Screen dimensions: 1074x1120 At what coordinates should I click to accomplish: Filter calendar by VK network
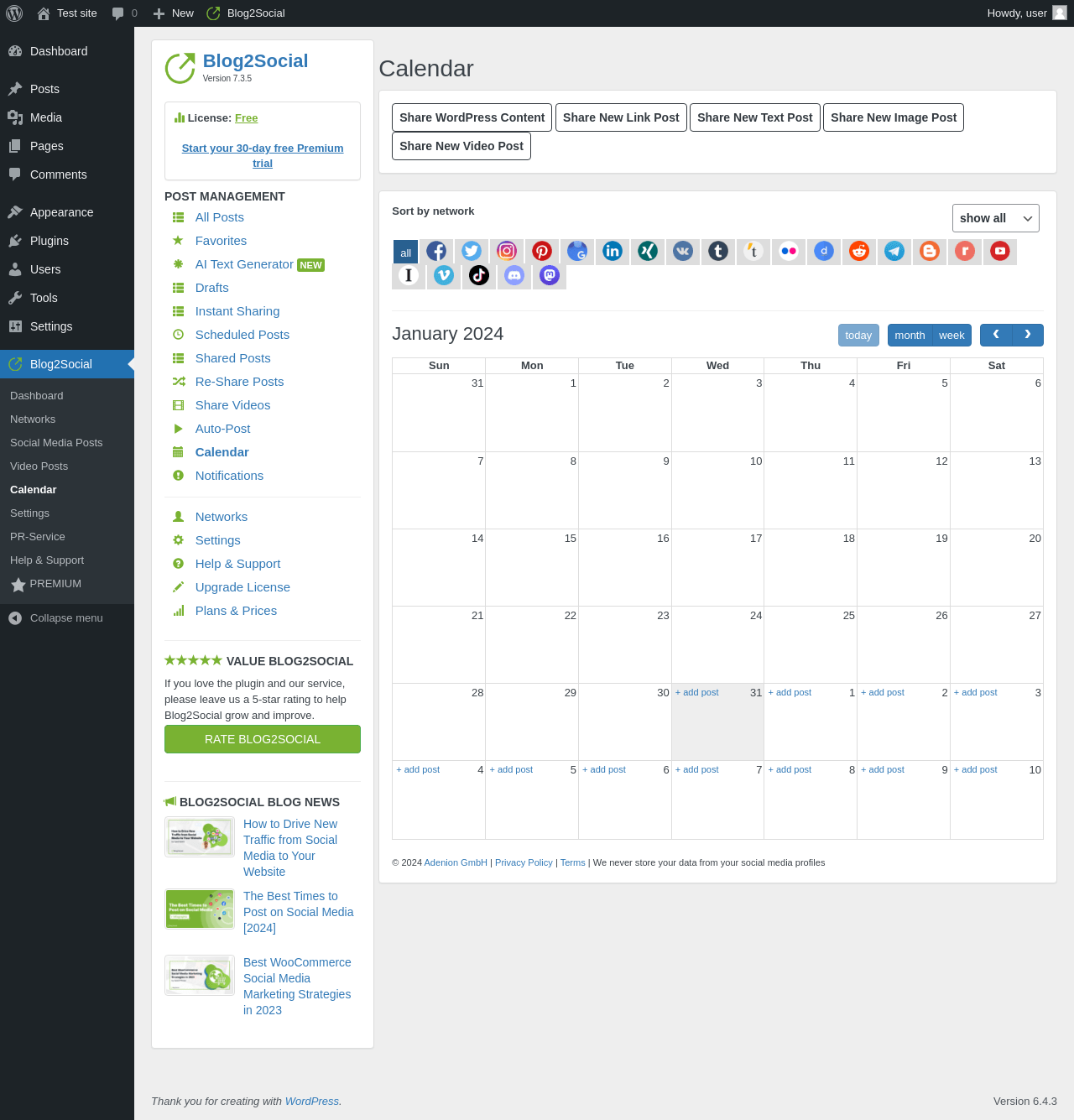683,251
